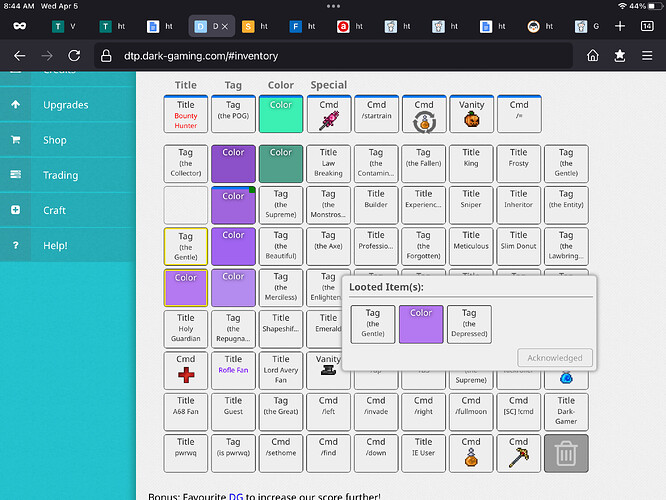Select looted purple Color swatch
Screen dimensions: 666x500
coord(421,324)
